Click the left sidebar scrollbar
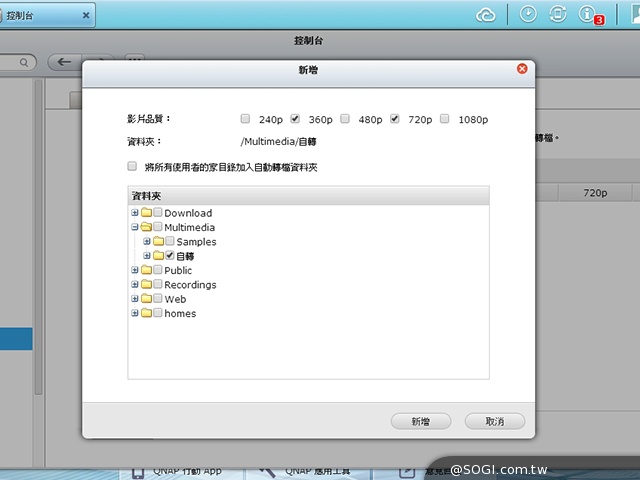 click(x=38, y=237)
